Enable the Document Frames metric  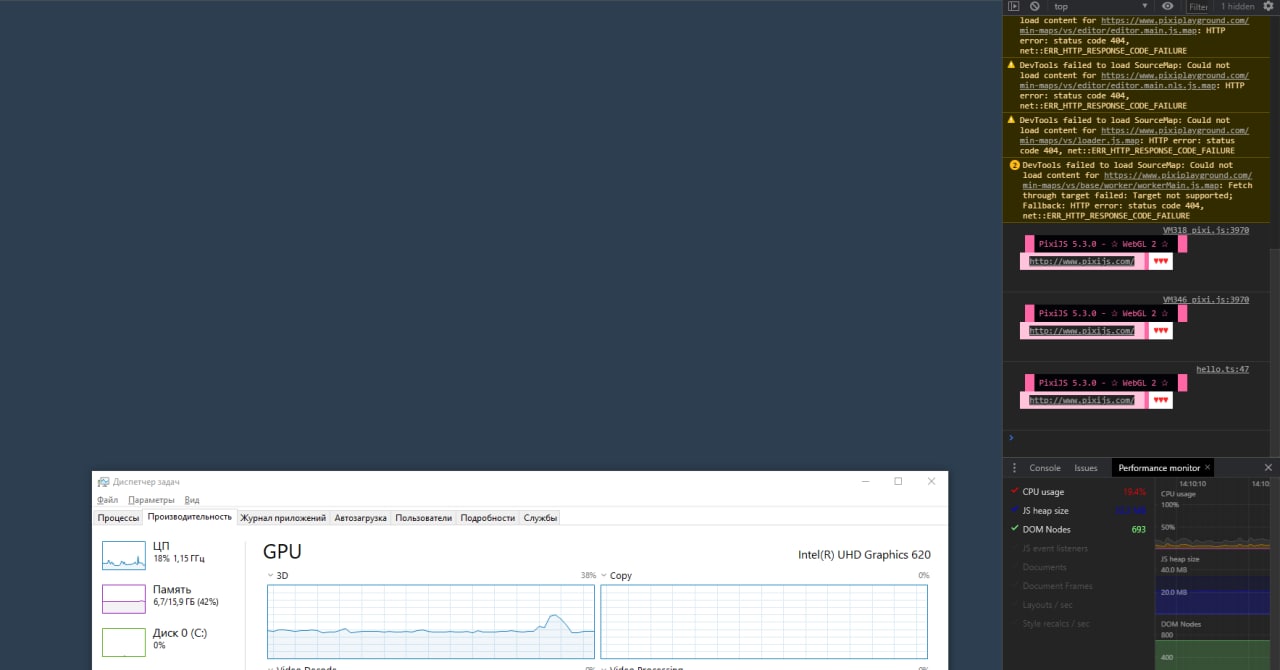1014,586
